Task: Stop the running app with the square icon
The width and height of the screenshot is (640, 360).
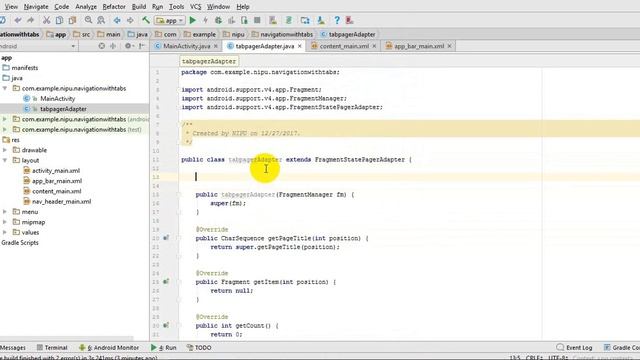Action: pos(257,20)
